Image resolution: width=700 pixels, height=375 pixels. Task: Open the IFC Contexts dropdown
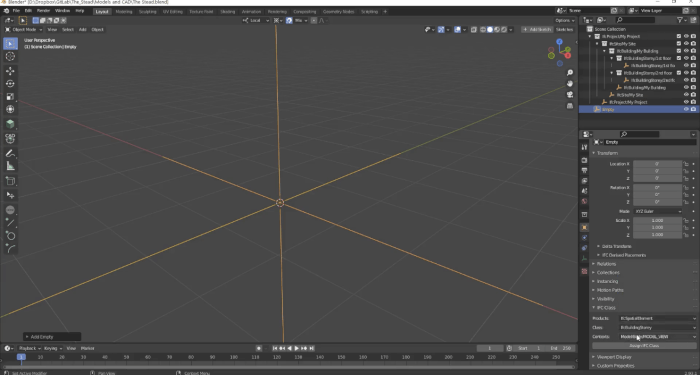pos(658,337)
